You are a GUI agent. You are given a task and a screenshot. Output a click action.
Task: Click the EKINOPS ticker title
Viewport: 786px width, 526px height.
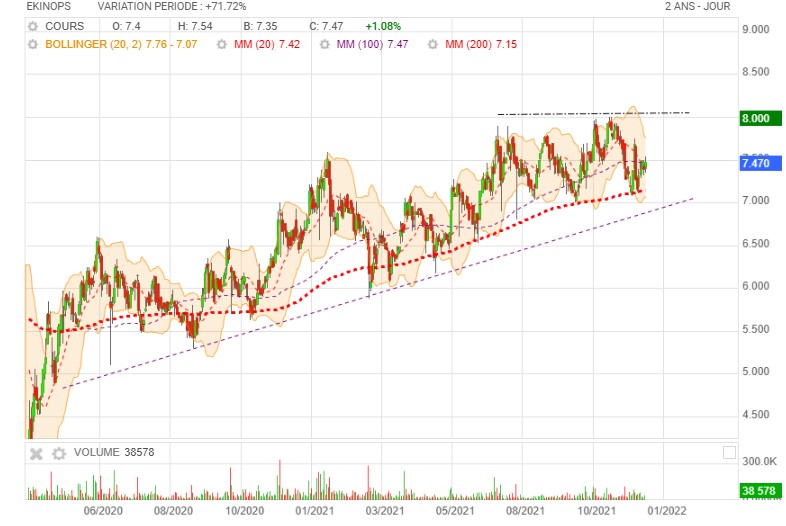(49, 7)
